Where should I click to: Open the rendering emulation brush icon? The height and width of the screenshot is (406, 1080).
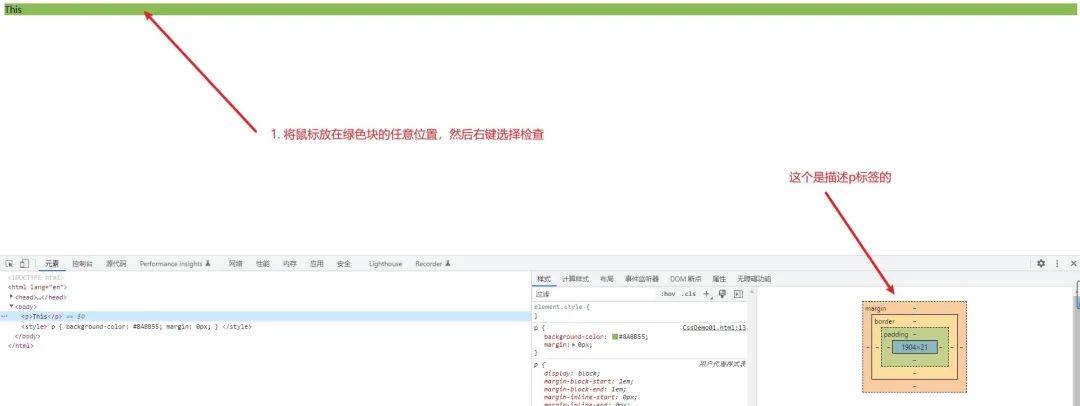coord(723,294)
